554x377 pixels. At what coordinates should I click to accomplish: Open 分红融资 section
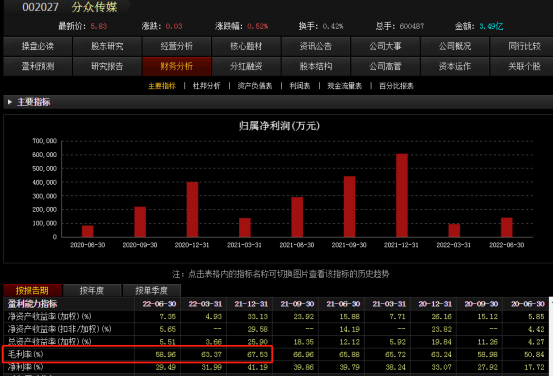pyautogui.click(x=246, y=66)
